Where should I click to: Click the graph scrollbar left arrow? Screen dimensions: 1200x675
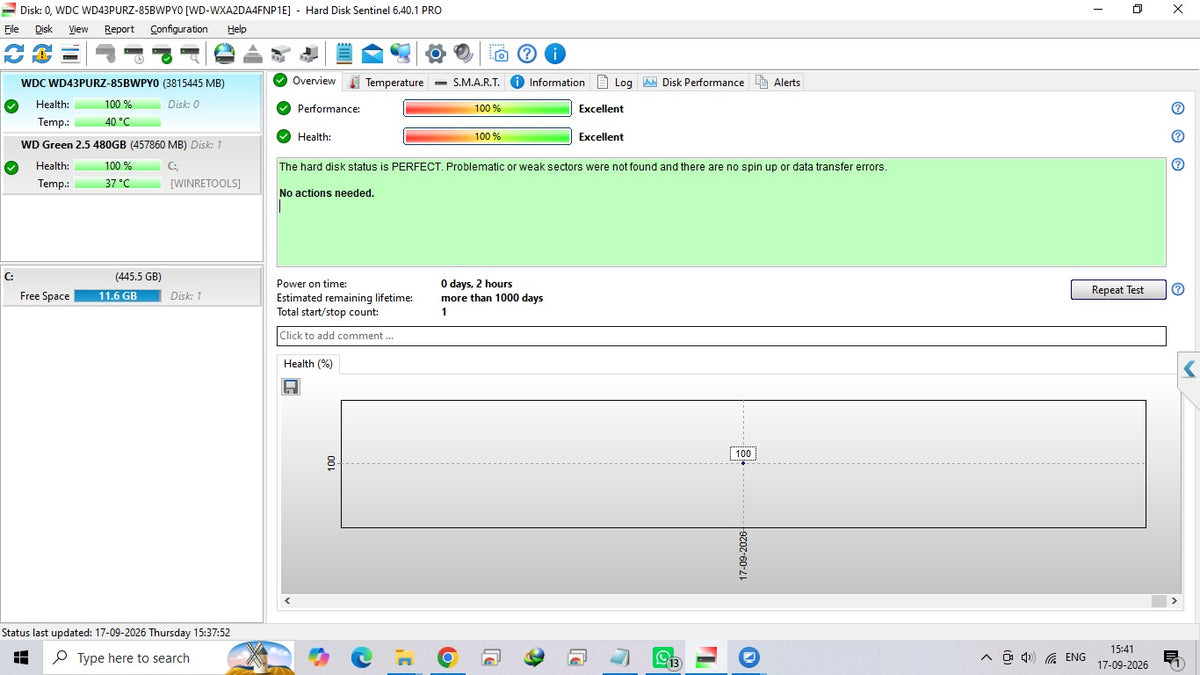(288, 601)
